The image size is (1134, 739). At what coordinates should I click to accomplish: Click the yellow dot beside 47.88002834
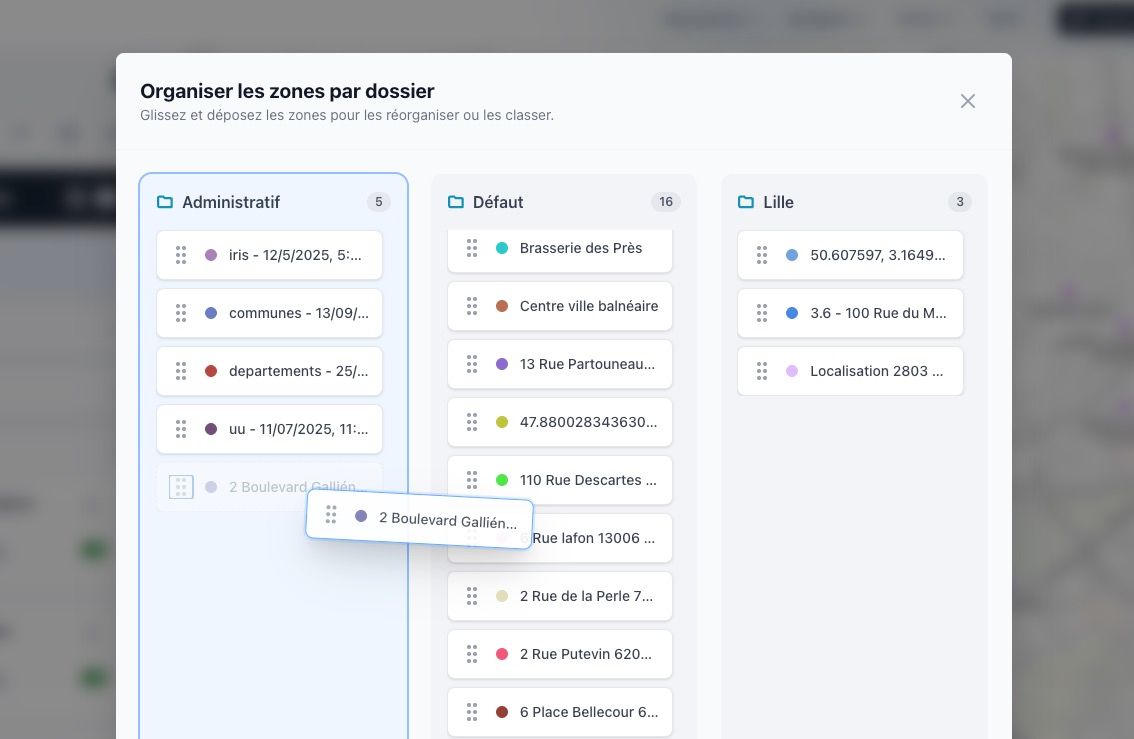point(503,422)
